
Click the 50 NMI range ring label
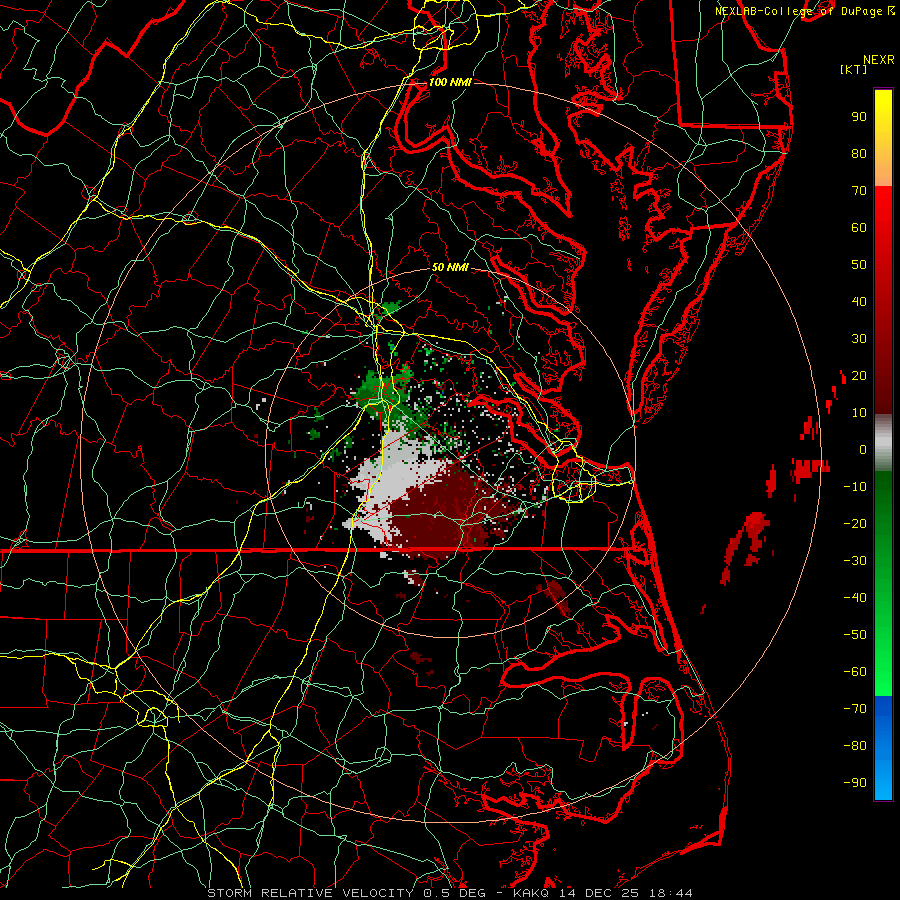coord(450,267)
